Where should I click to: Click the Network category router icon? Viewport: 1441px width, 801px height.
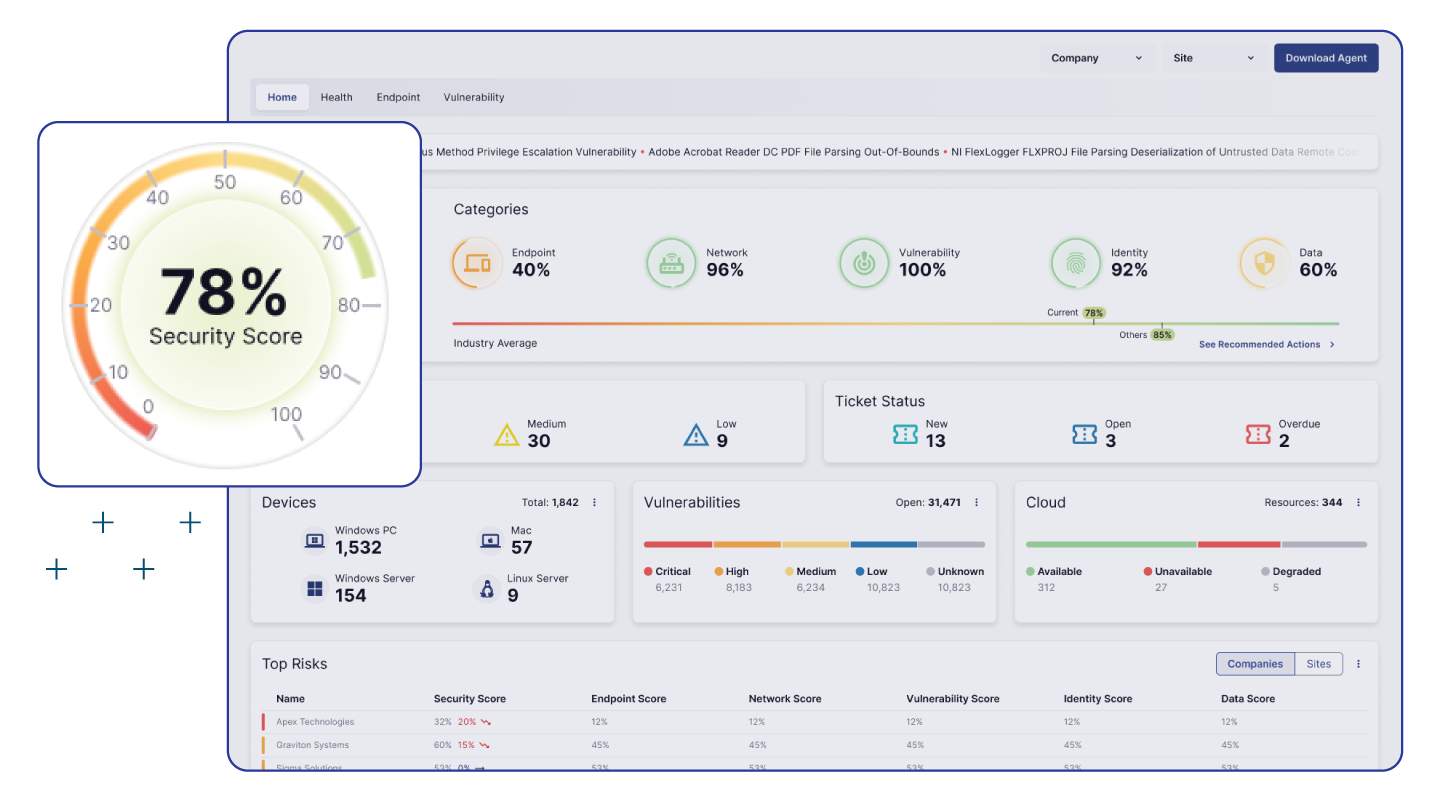pos(671,263)
